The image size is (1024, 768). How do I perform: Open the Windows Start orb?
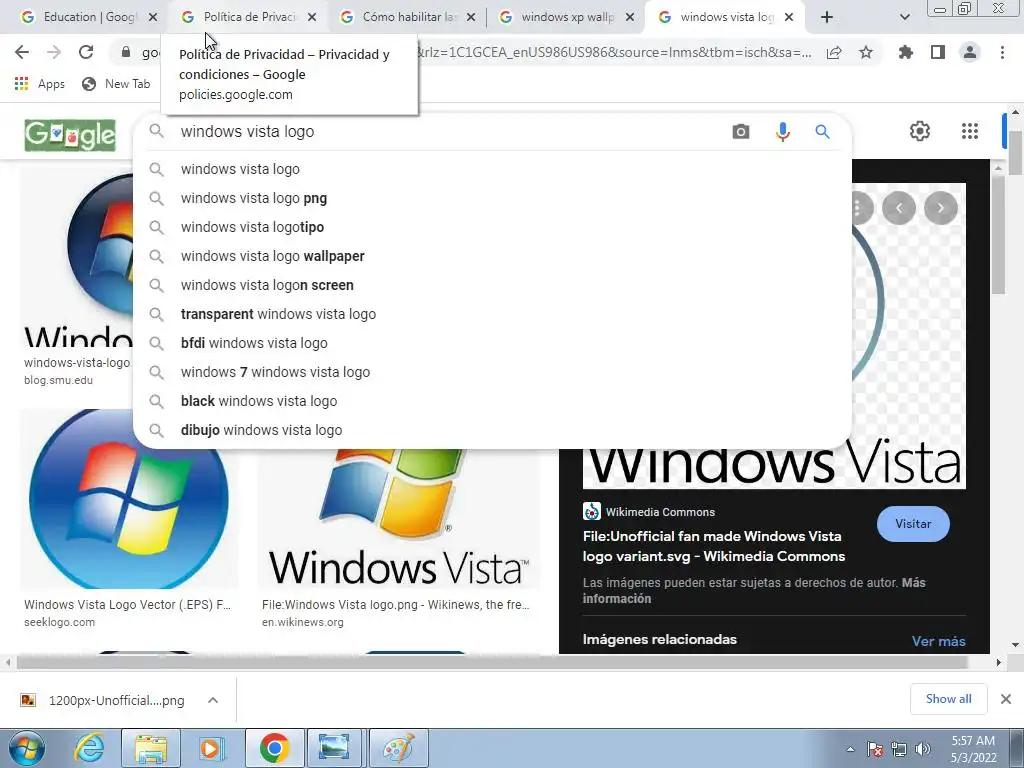point(27,748)
